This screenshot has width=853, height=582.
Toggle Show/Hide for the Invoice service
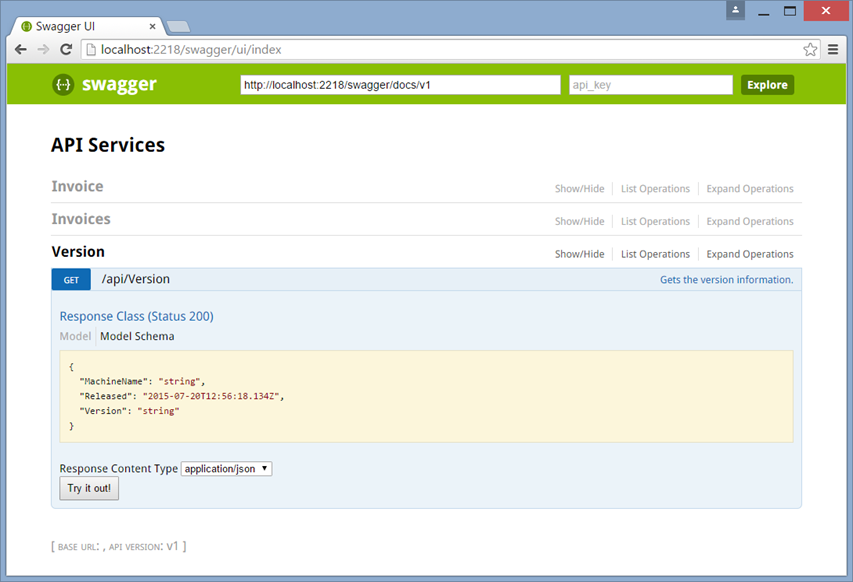[579, 189]
